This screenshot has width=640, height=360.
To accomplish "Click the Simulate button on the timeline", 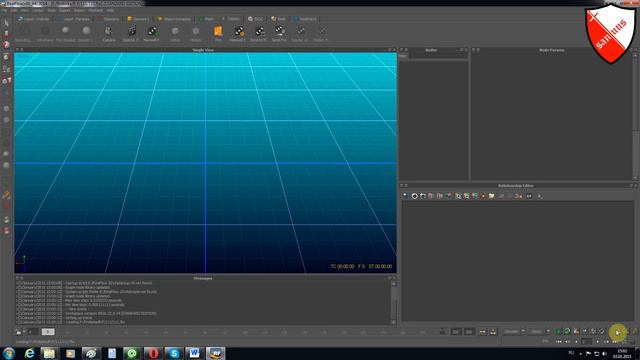I will 617,332.
